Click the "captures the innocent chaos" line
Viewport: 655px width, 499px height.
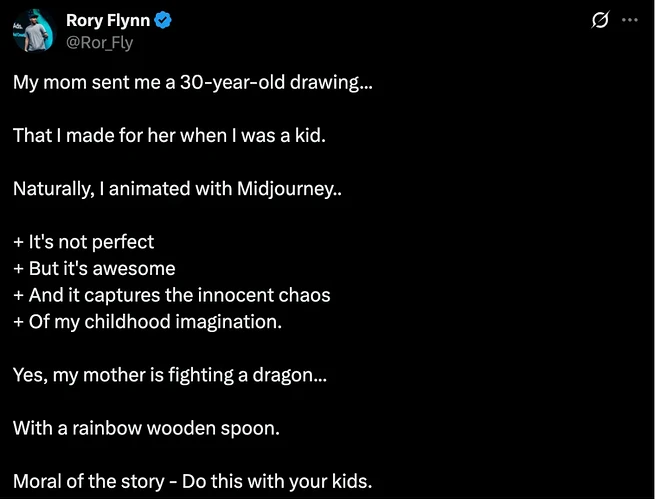coord(171,295)
